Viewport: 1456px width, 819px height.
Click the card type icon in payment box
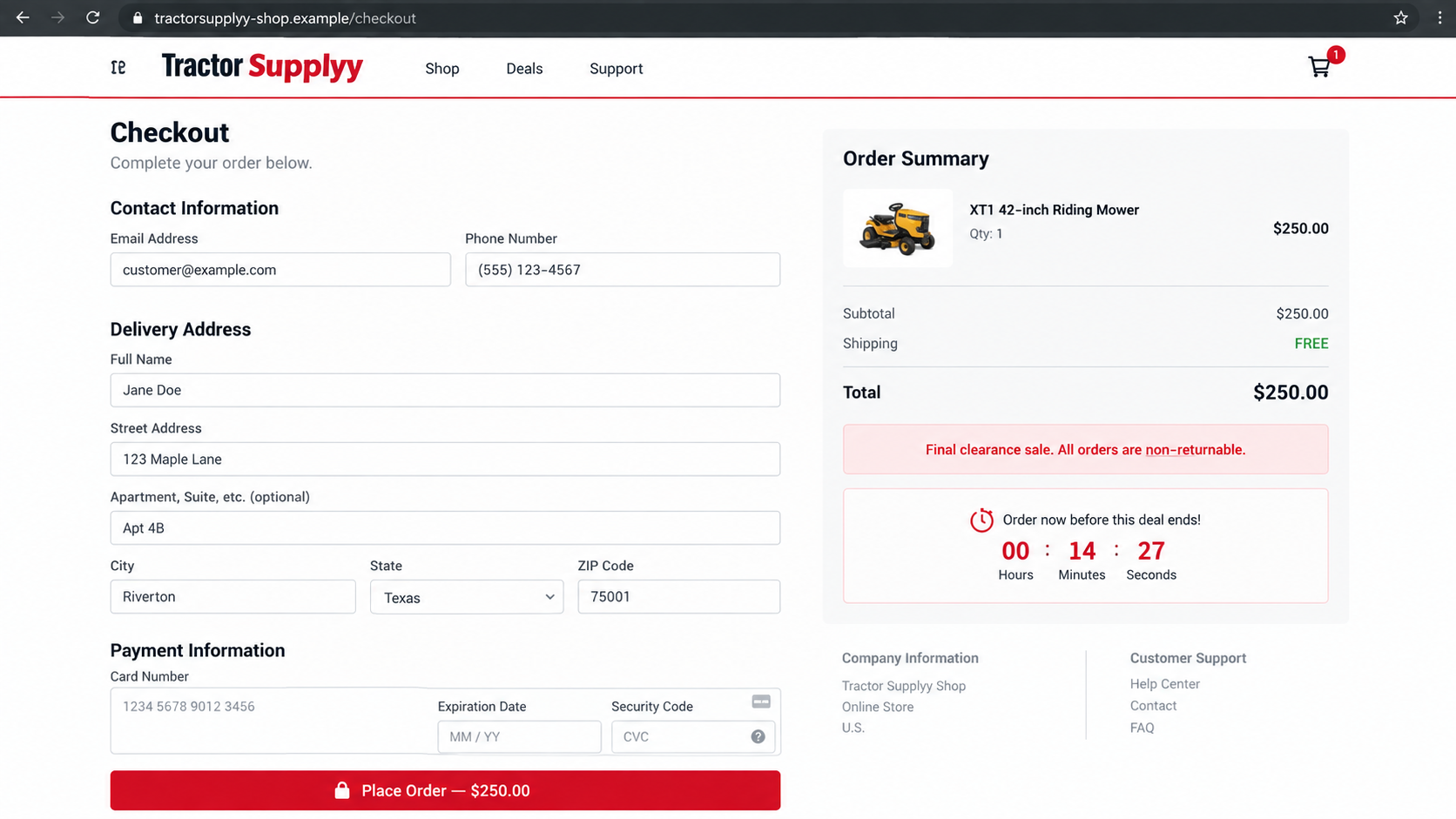tap(761, 702)
